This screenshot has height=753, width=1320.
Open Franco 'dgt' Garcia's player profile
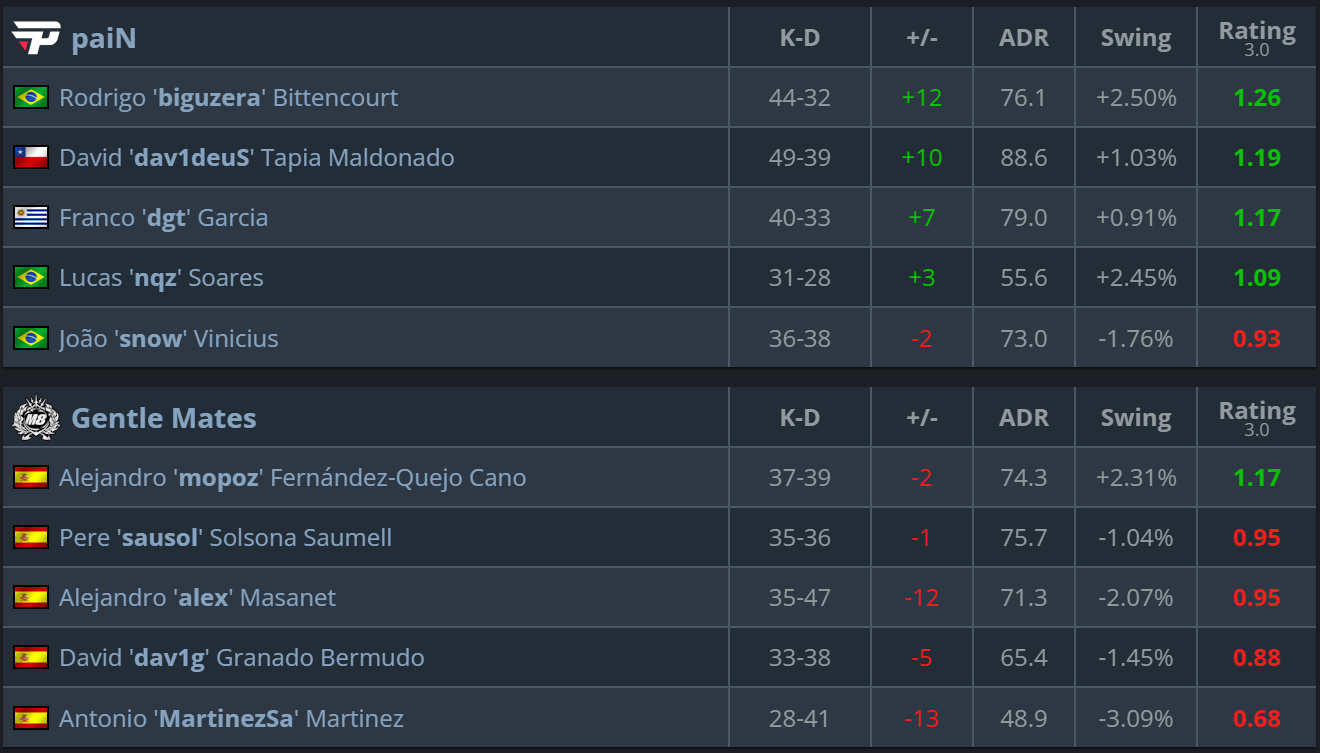click(163, 217)
